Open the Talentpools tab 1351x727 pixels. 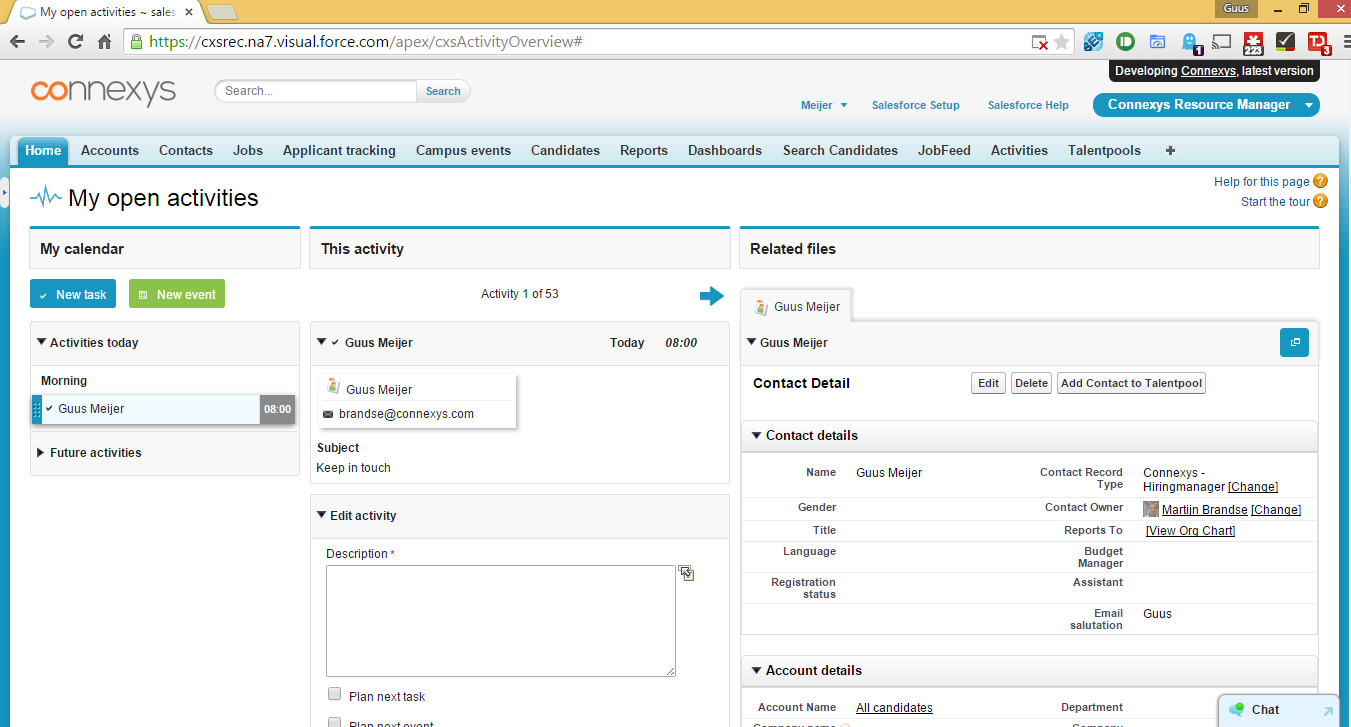(x=1104, y=151)
